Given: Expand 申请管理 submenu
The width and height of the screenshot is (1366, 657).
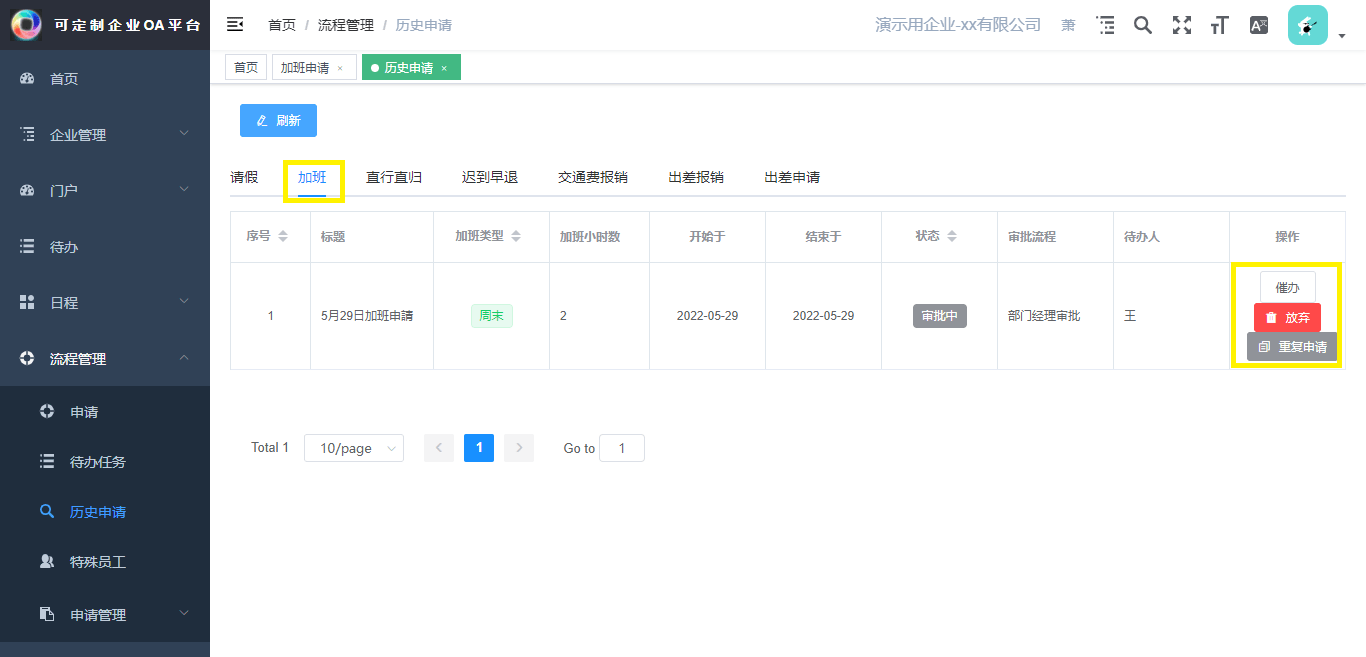Looking at the screenshot, I should click(x=105, y=614).
